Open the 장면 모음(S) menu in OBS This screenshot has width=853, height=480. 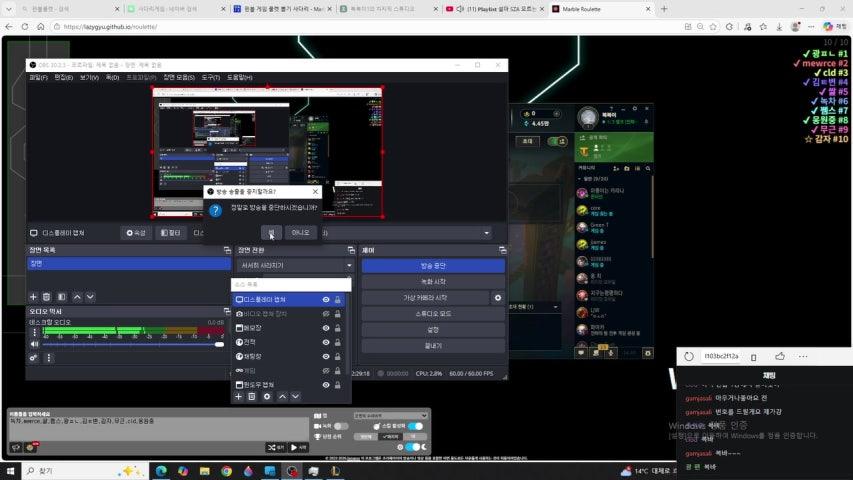pos(179,77)
